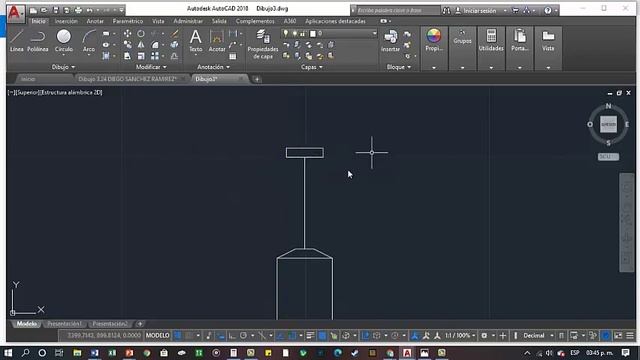640x360 pixels.
Task: Toggle polar tracking in the status bar
Action: [243, 336]
